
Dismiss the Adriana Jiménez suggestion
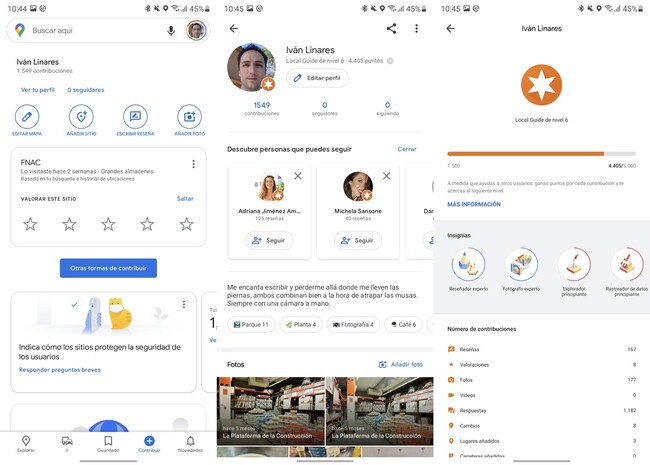[x=298, y=176]
